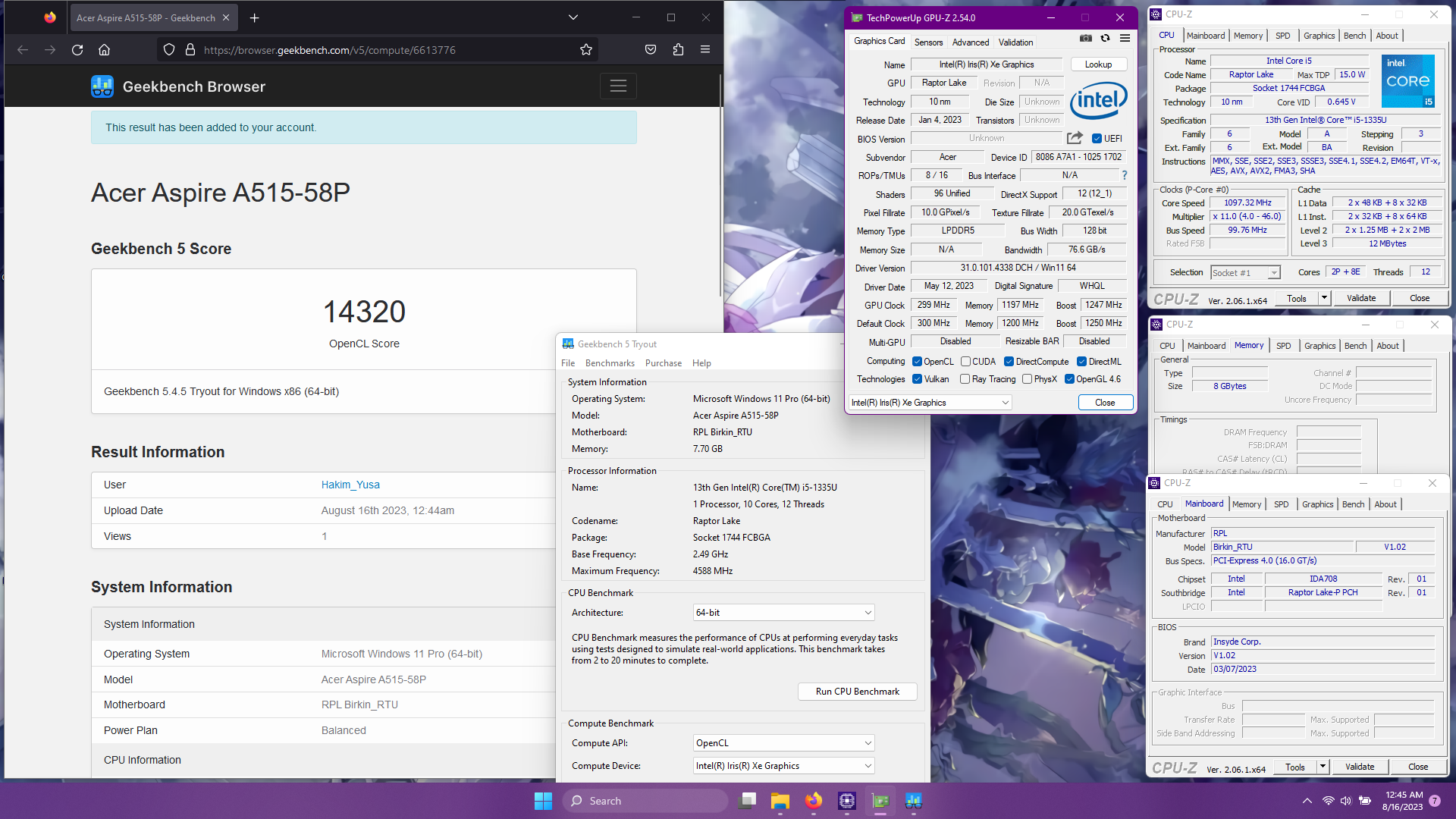Toggle the PhysX checkbox
The width and height of the screenshot is (1456, 819).
1028,379
